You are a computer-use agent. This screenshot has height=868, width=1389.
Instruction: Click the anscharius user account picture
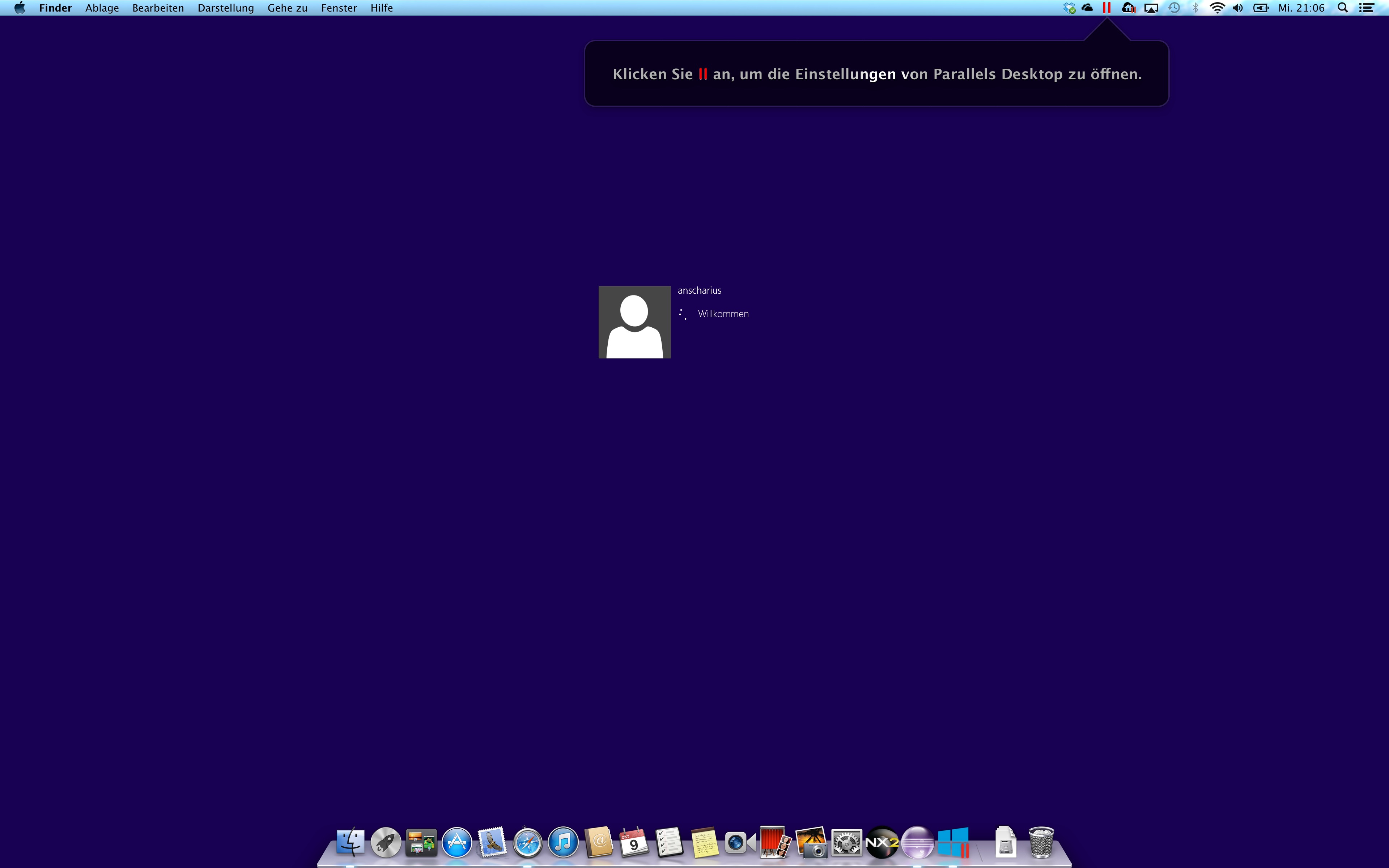point(634,322)
